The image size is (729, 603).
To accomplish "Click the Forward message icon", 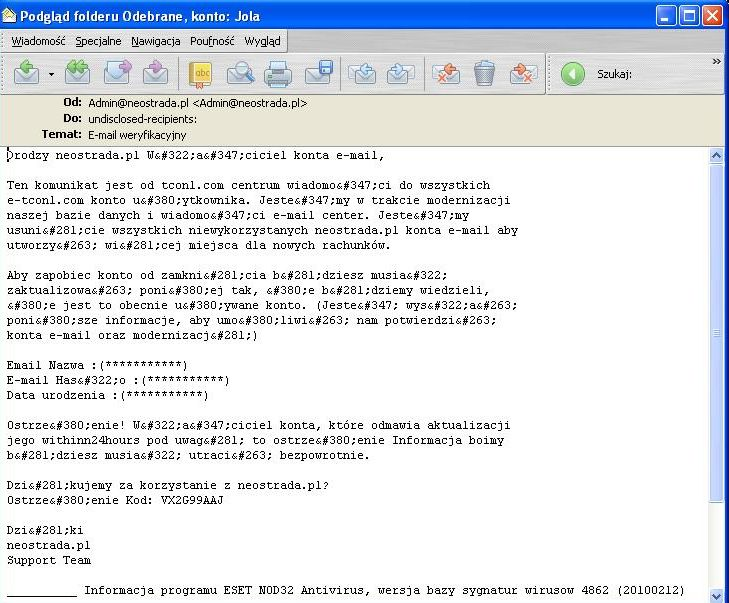I will coord(117,73).
